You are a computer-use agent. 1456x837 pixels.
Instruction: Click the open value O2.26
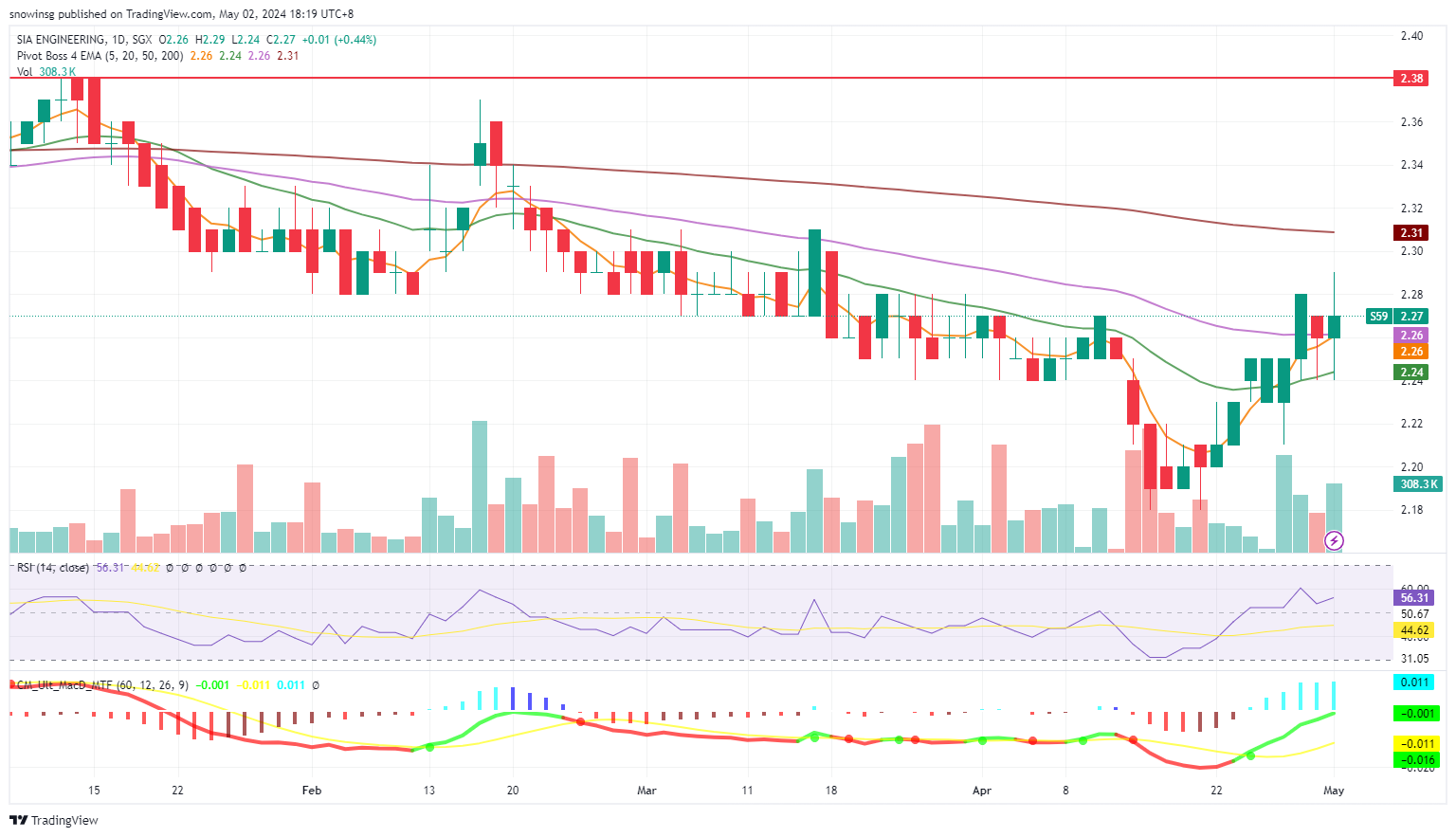pyautogui.click(x=173, y=40)
